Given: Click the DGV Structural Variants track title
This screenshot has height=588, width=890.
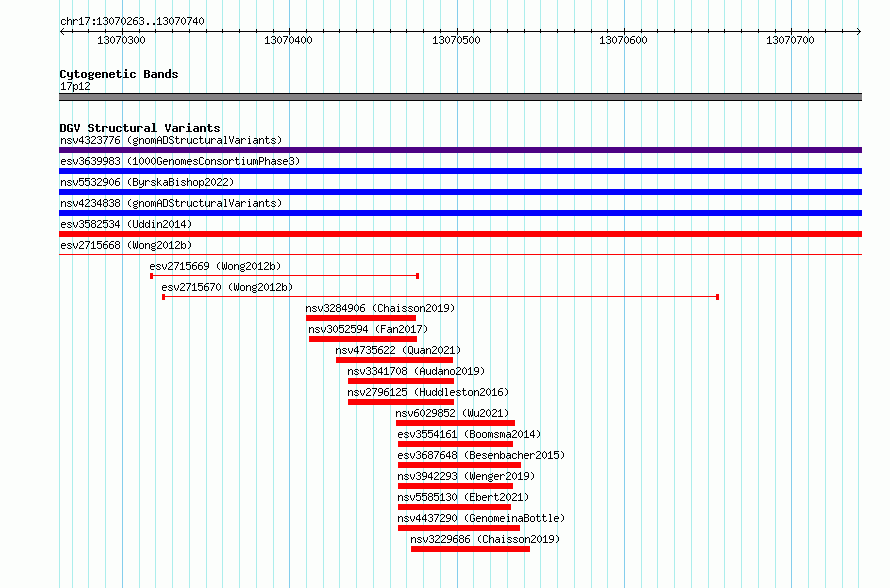Looking at the screenshot, I should click(x=140, y=128).
